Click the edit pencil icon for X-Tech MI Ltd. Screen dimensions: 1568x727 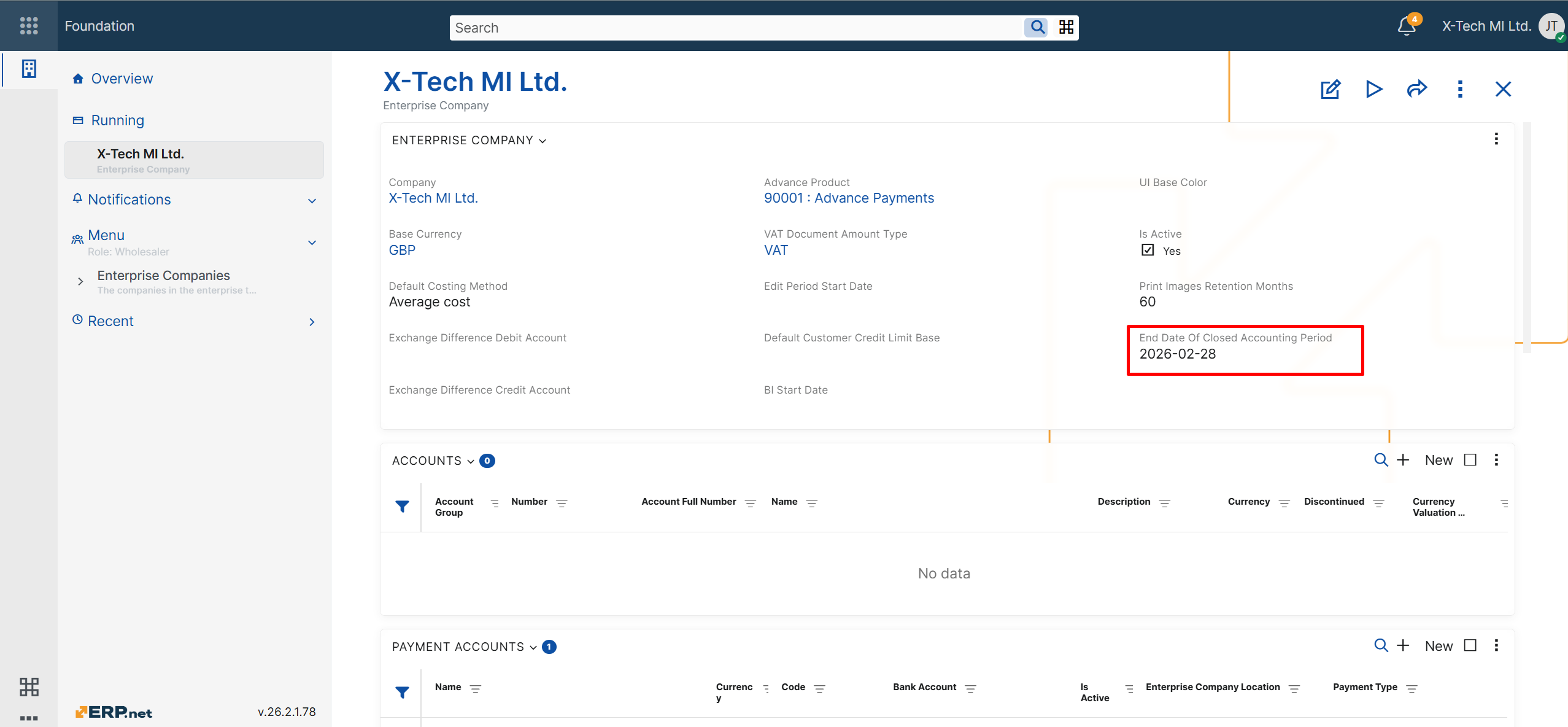pos(1330,89)
